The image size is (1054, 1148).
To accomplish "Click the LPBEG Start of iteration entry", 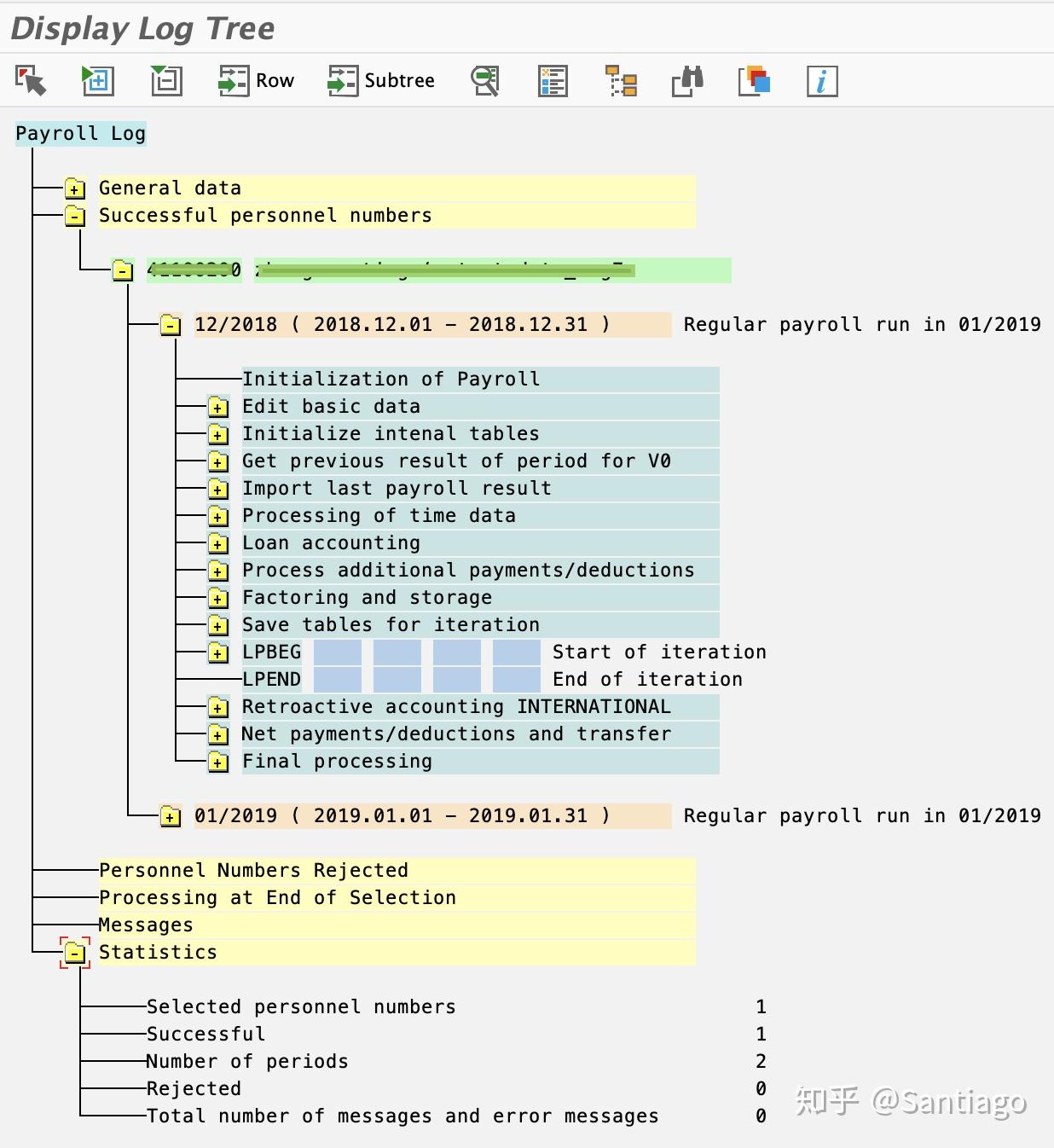I will (271, 652).
